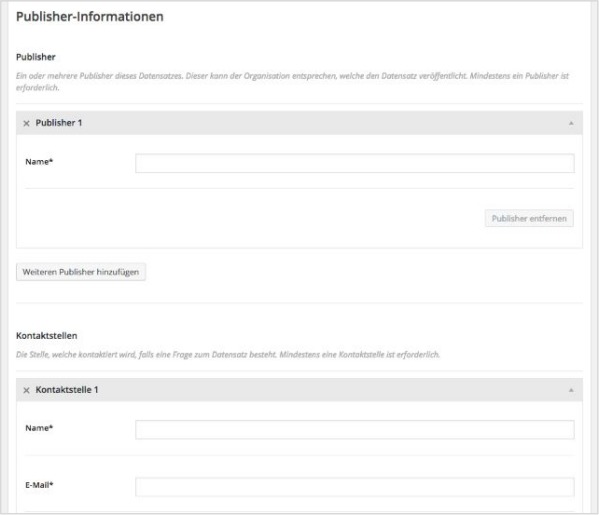Click the Publisher entfernen button
Viewport: 599px width, 515px height.
click(529, 218)
